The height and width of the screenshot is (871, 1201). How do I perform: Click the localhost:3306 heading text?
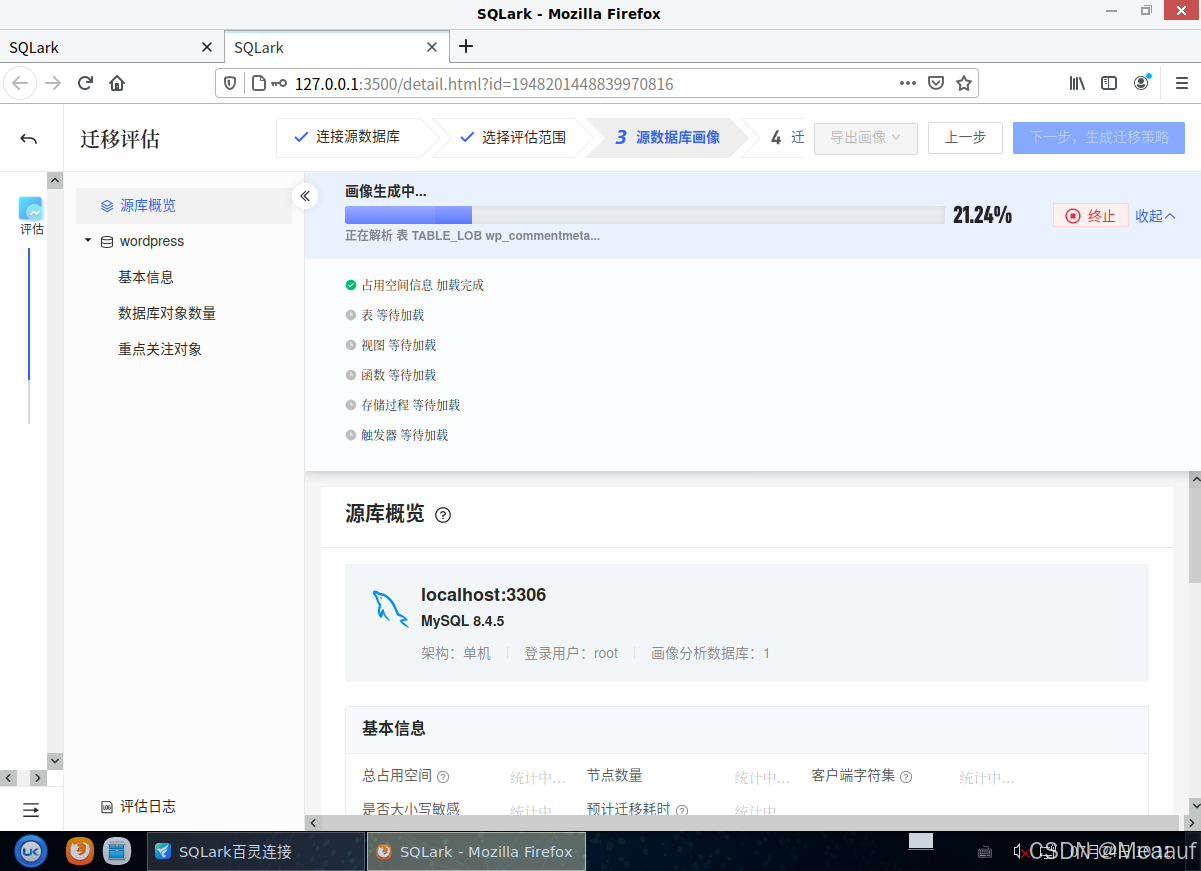point(483,595)
